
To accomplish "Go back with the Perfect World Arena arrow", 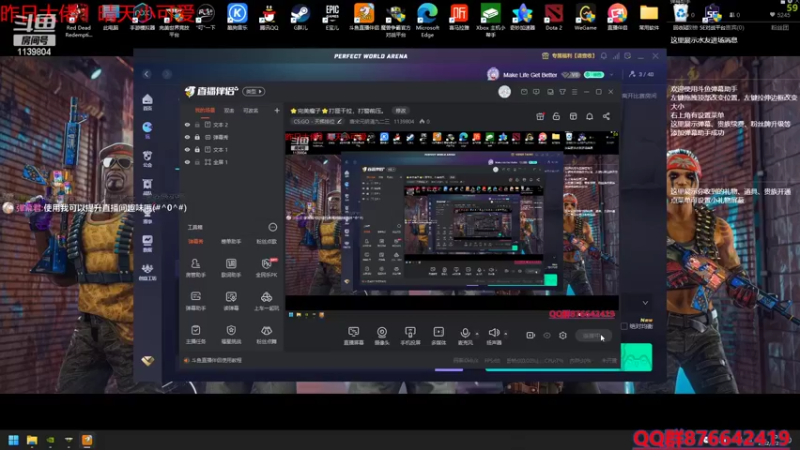I will coord(147,74).
